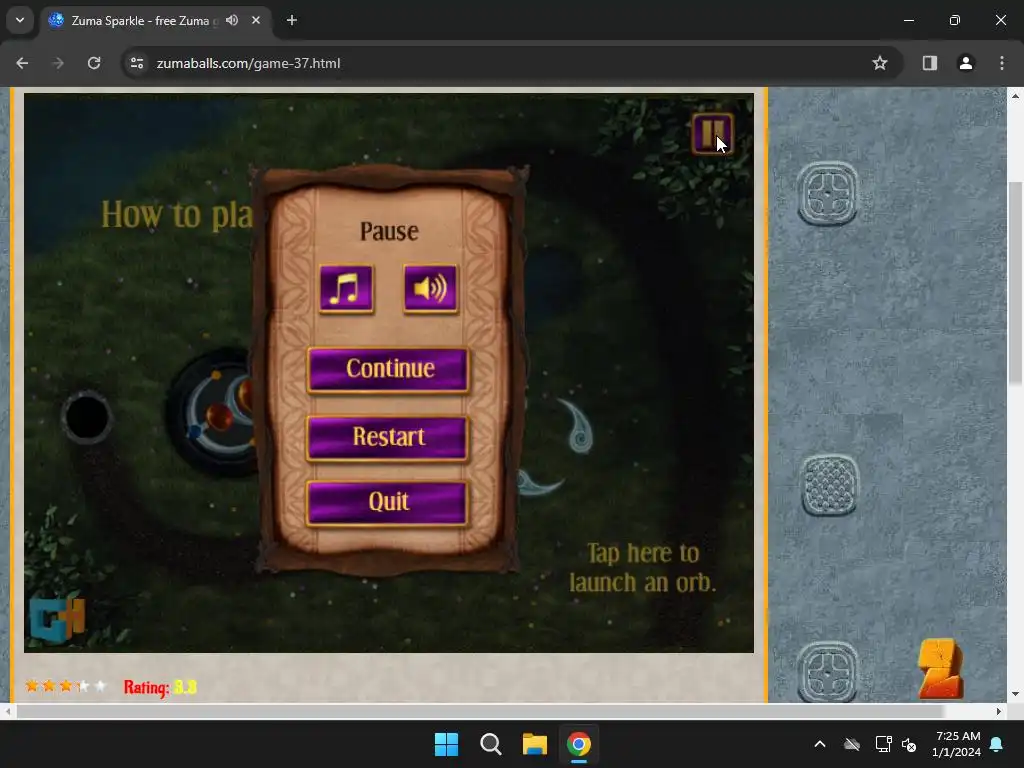Image resolution: width=1024 pixels, height=768 pixels.
Task: Toggle the music note button in Pause menu
Action: click(x=346, y=289)
